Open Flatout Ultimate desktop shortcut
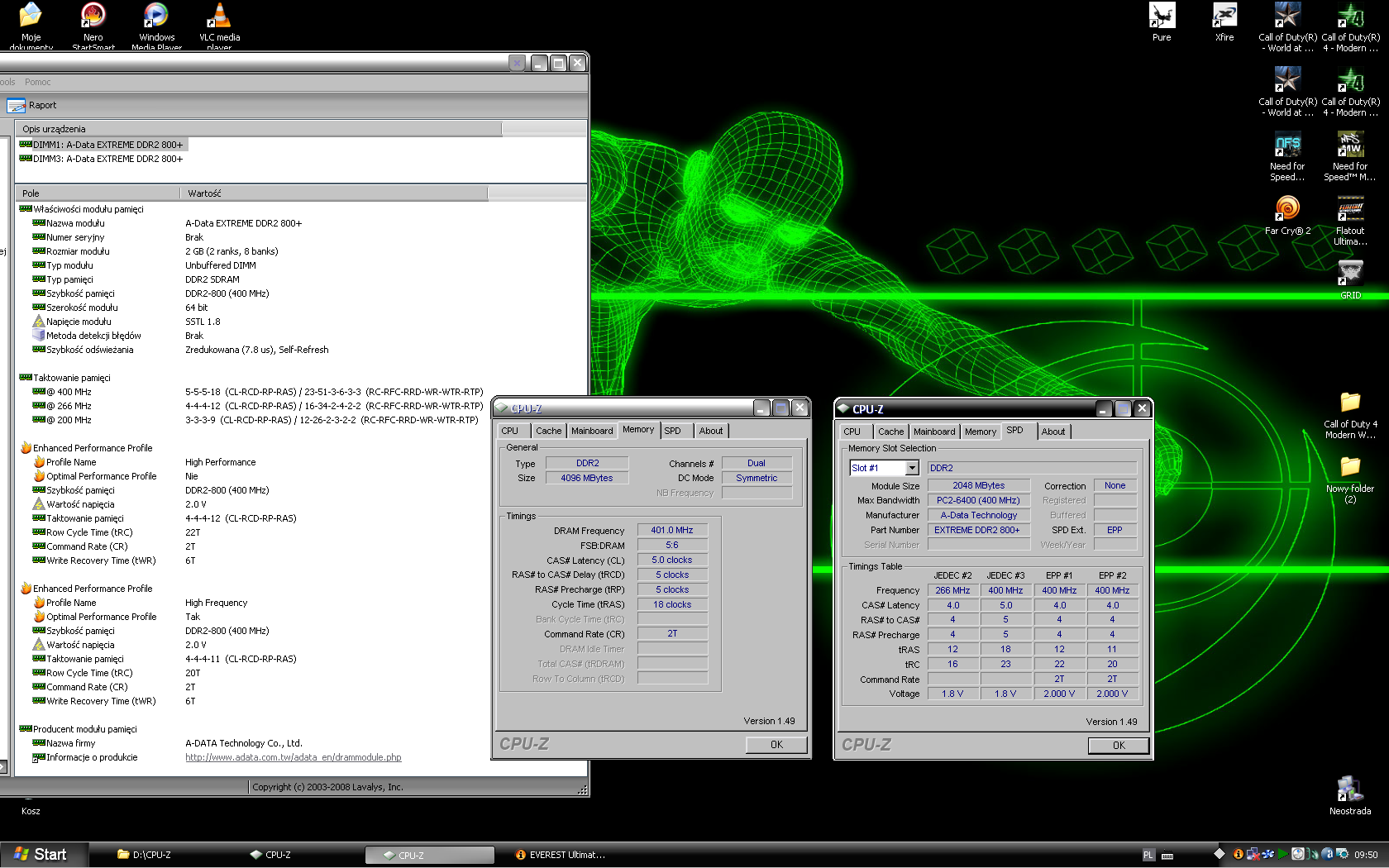 [1350, 221]
